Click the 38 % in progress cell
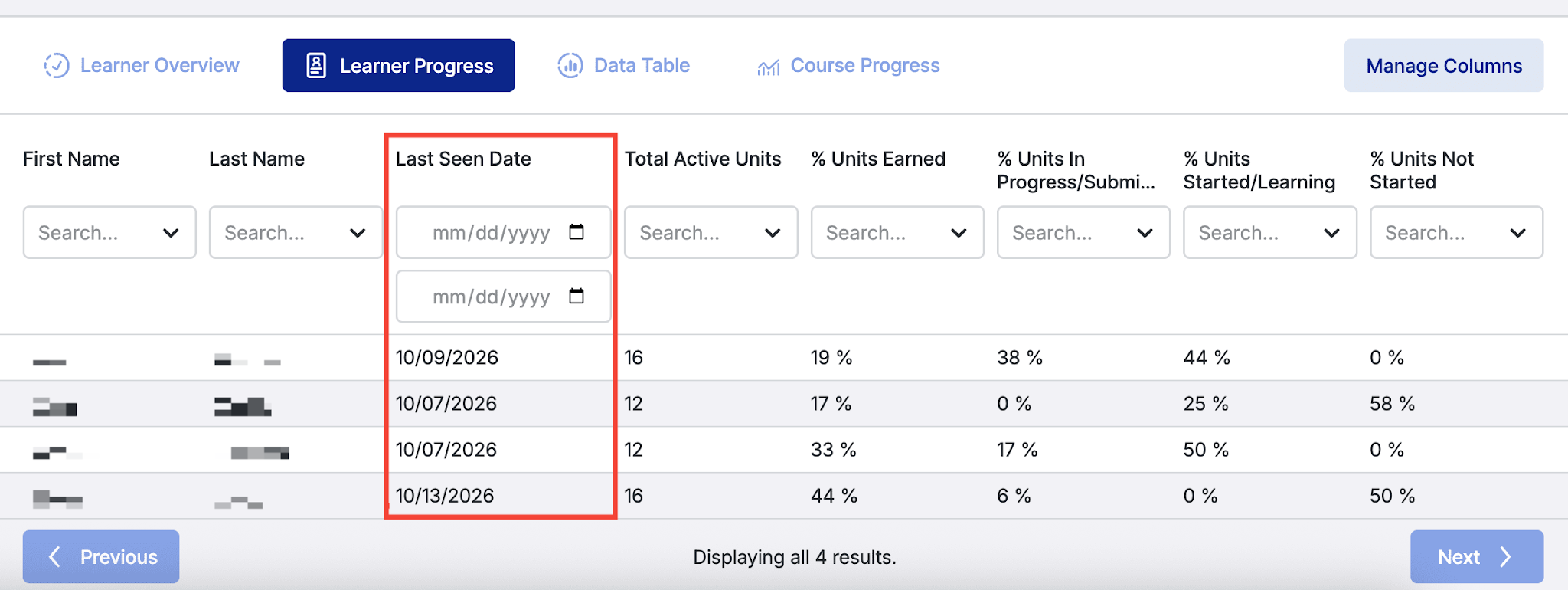The image size is (1568, 590). pos(1020,358)
